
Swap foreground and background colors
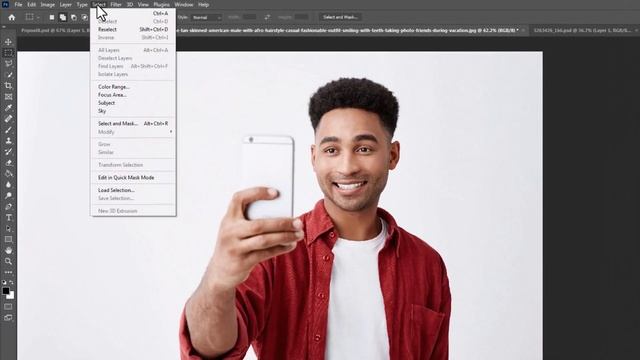[11, 282]
